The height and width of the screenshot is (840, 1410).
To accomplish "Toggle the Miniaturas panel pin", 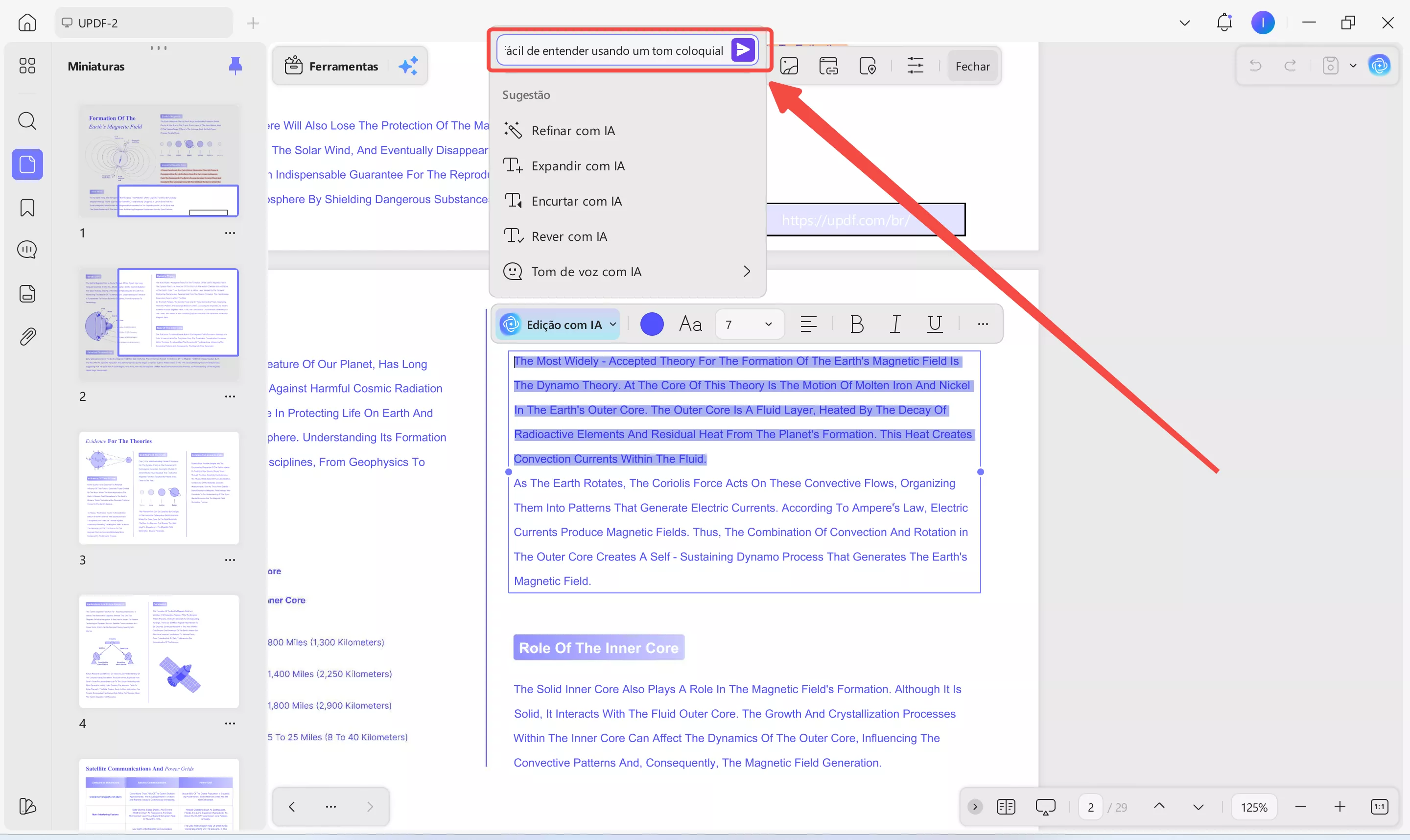I will coord(235,66).
